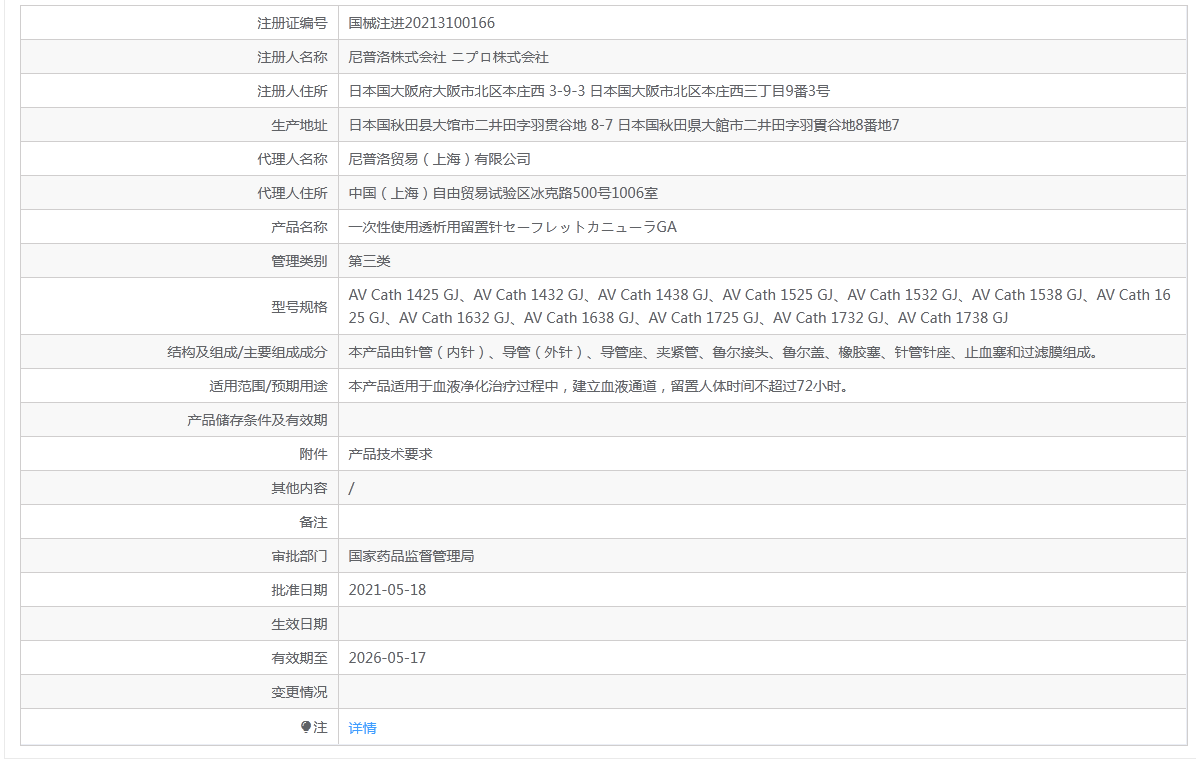
Task: Select agent address 冰克路500号1006室
Action: (x=503, y=193)
